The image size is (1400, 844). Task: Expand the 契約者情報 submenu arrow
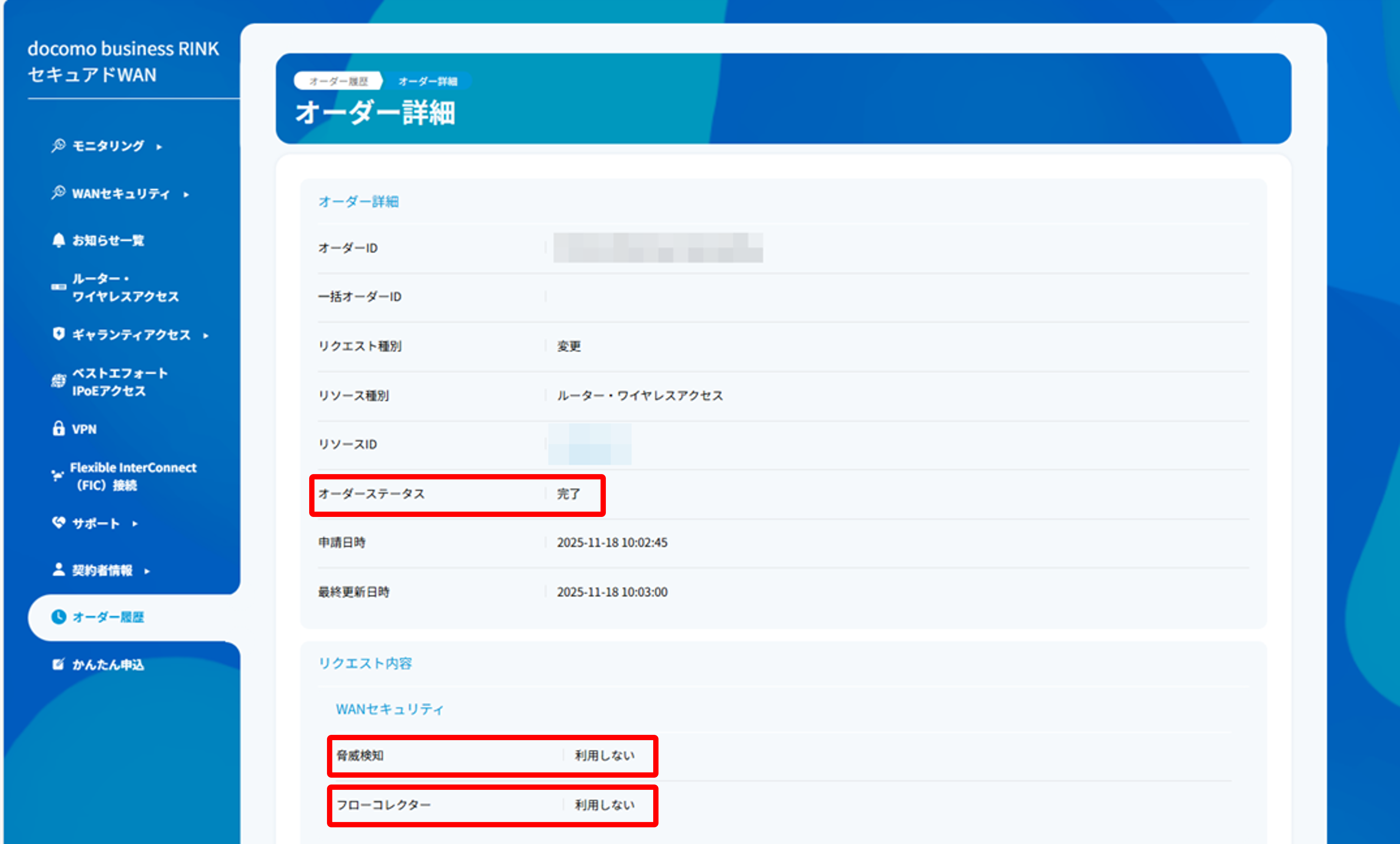click(147, 571)
